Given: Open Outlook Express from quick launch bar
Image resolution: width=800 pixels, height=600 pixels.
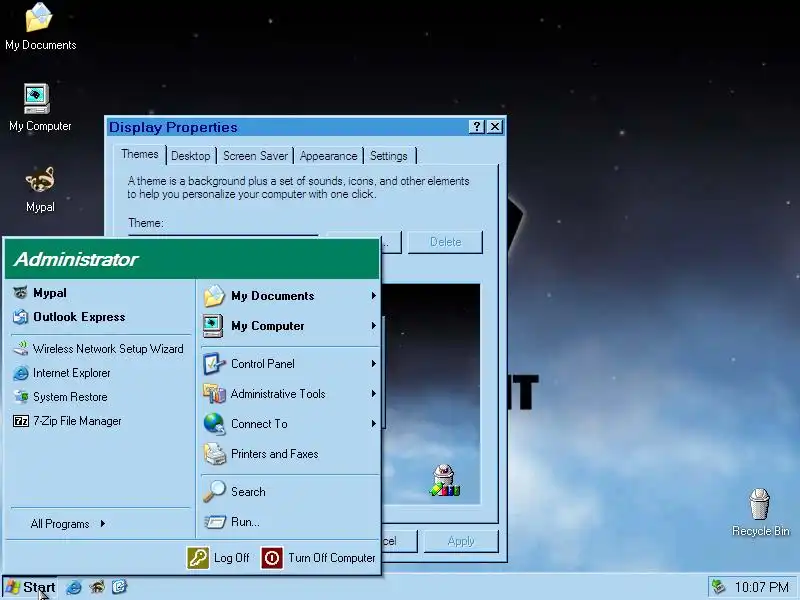Looking at the screenshot, I should pos(119,587).
